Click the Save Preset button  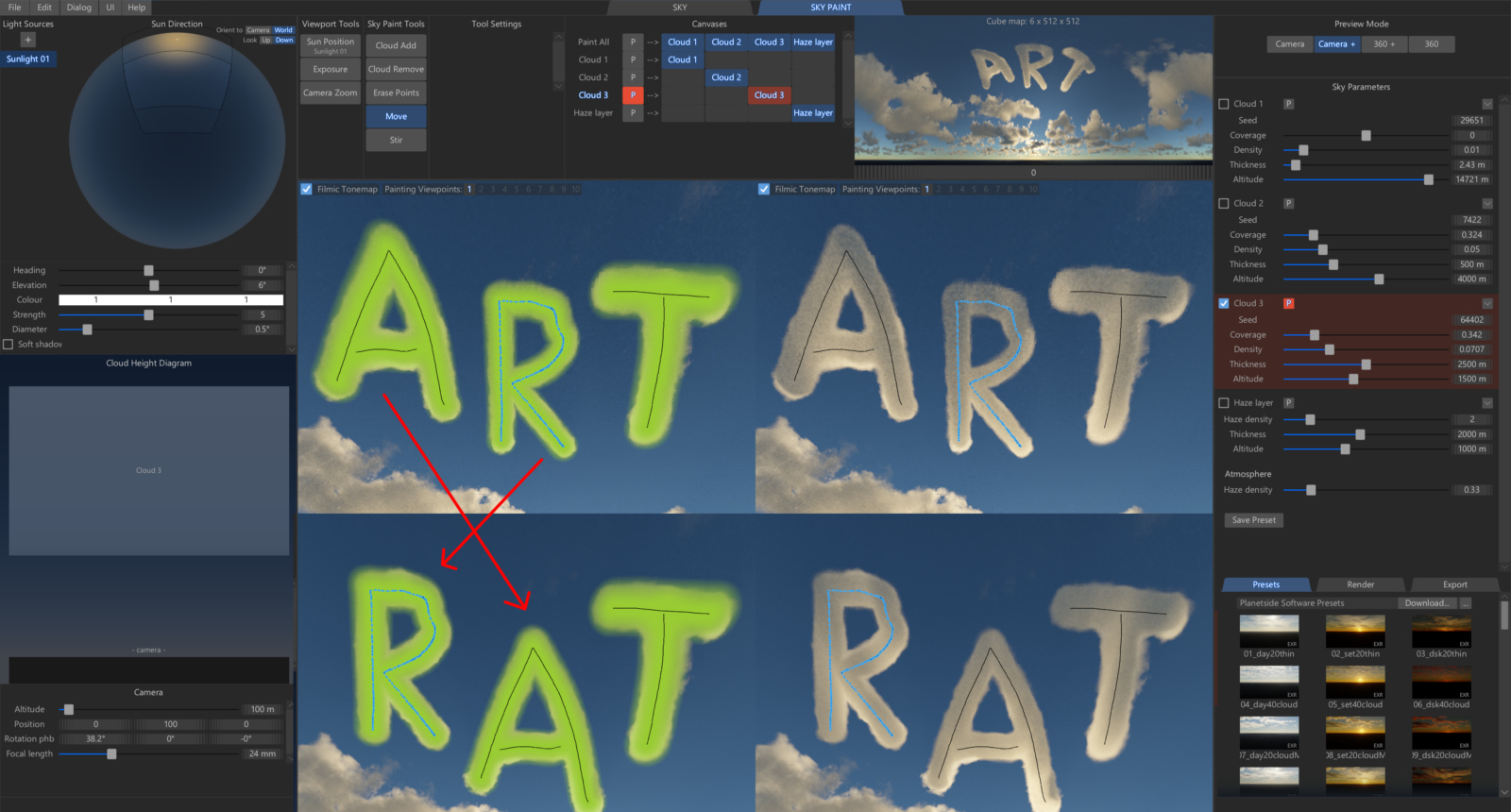tap(1253, 520)
